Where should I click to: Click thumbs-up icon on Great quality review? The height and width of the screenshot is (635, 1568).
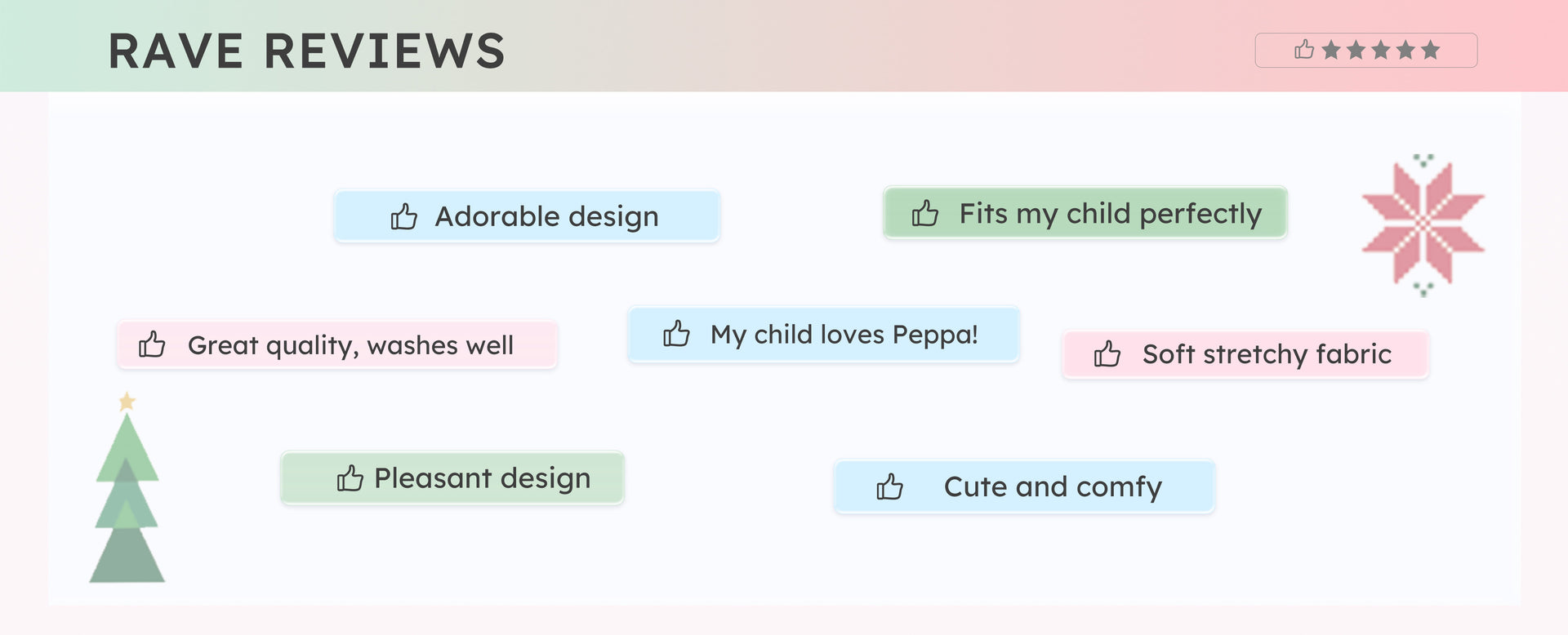(152, 344)
